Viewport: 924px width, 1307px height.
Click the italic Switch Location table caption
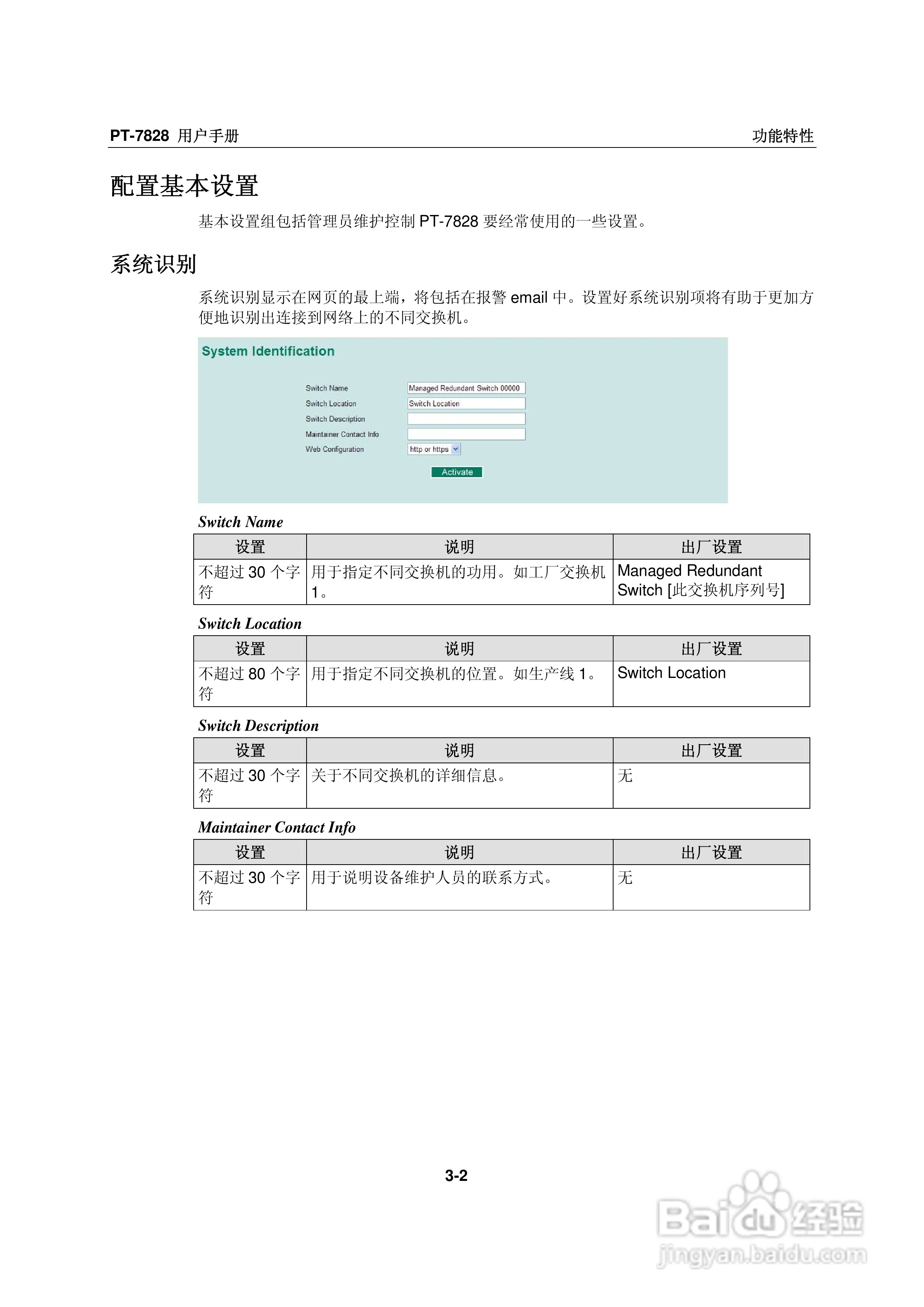tap(250, 624)
